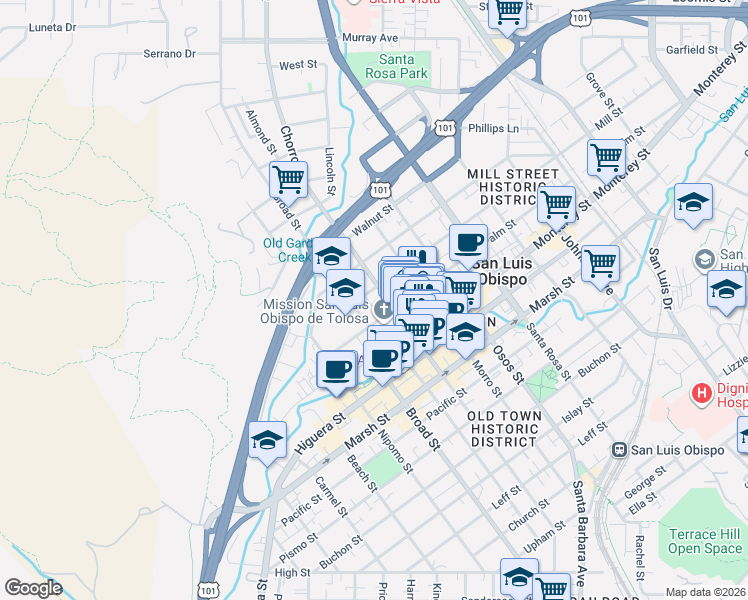This screenshot has width=748, height=600.
Task: Click the Islay St label
Action: (x=577, y=410)
